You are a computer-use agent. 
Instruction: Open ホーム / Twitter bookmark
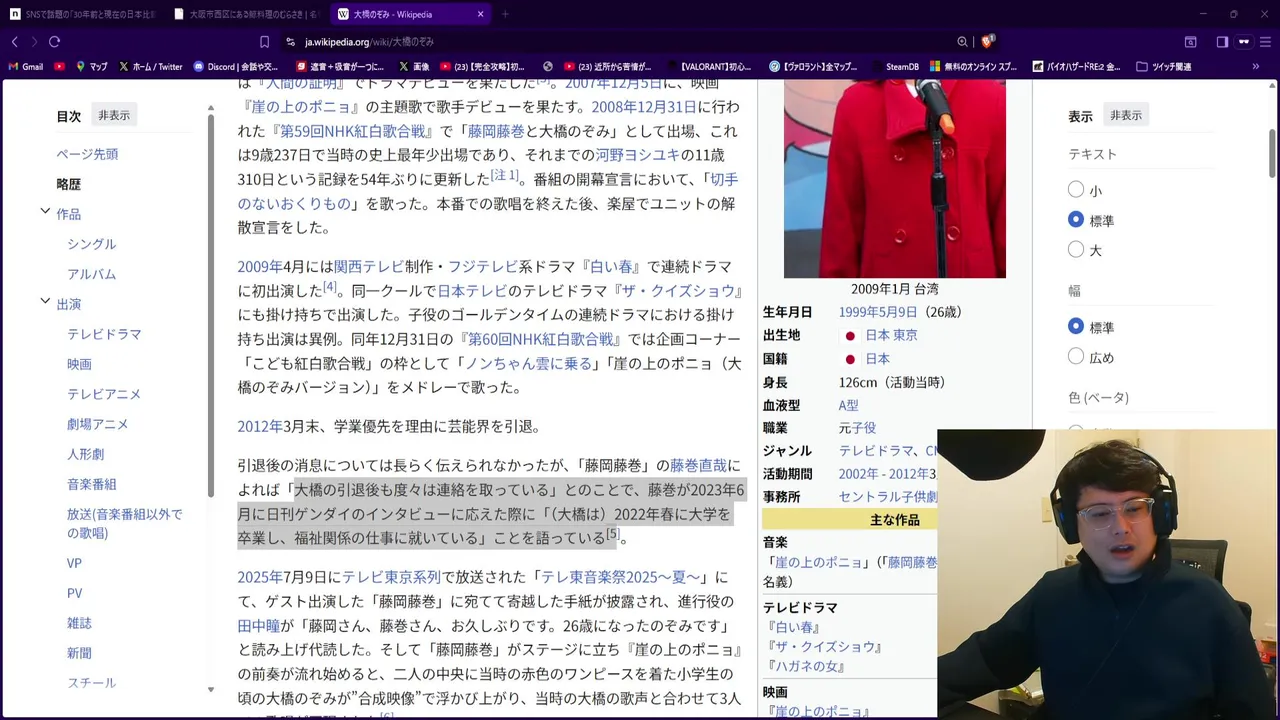click(150, 67)
